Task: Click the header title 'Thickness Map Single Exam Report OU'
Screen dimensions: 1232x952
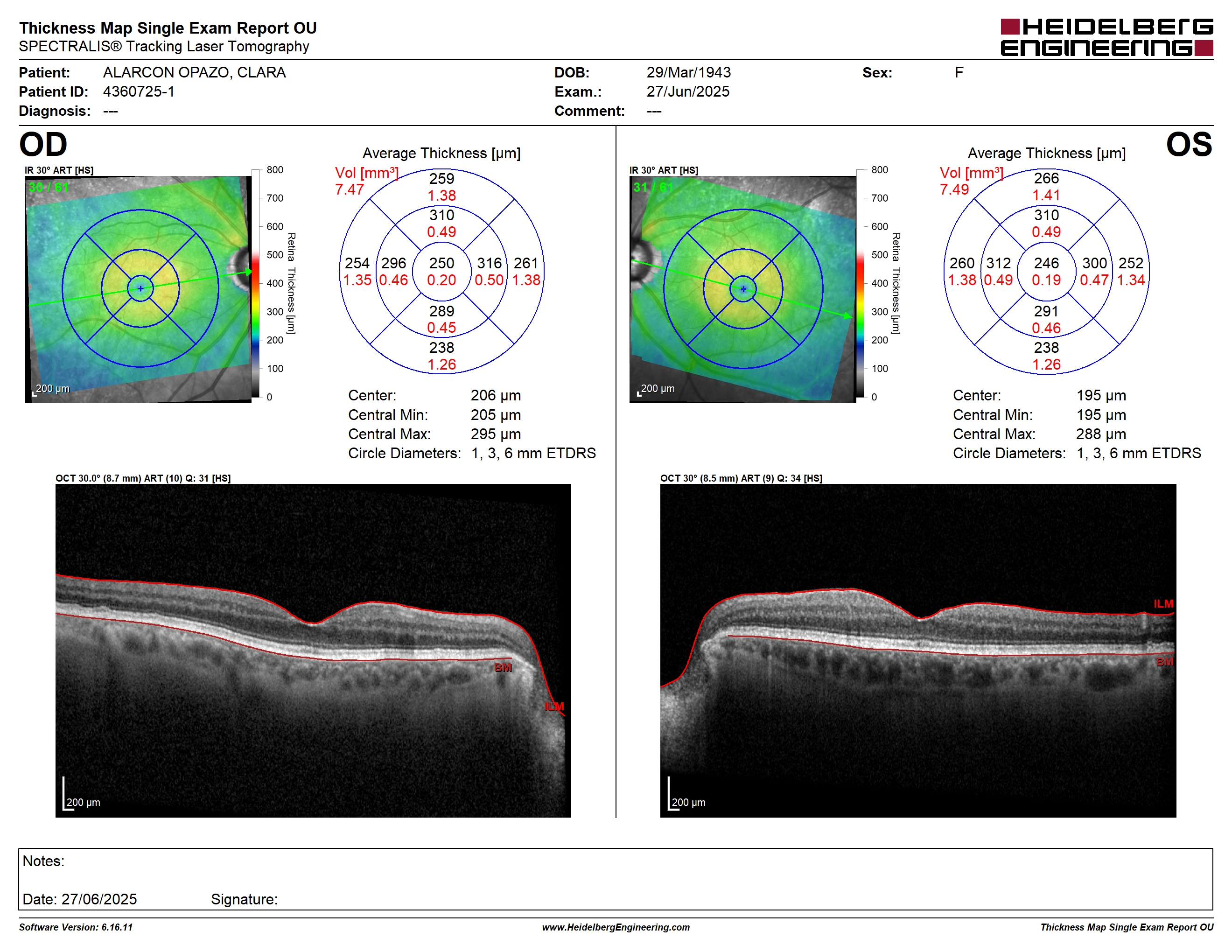Action: (168, 28)
